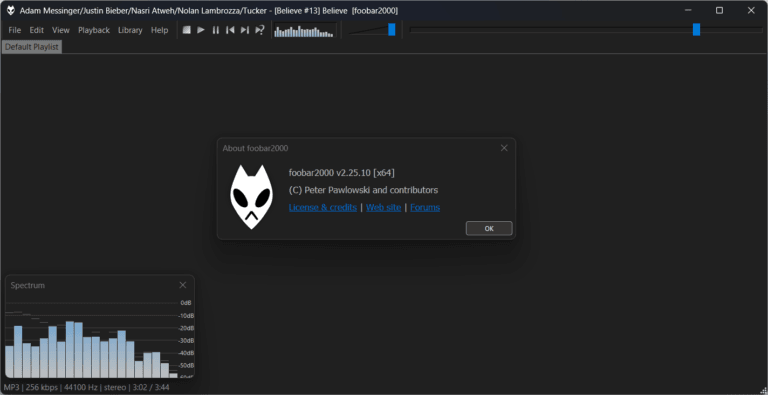Open the License & credits link
The height and width of the screenshot is (395, 768).
323,207
